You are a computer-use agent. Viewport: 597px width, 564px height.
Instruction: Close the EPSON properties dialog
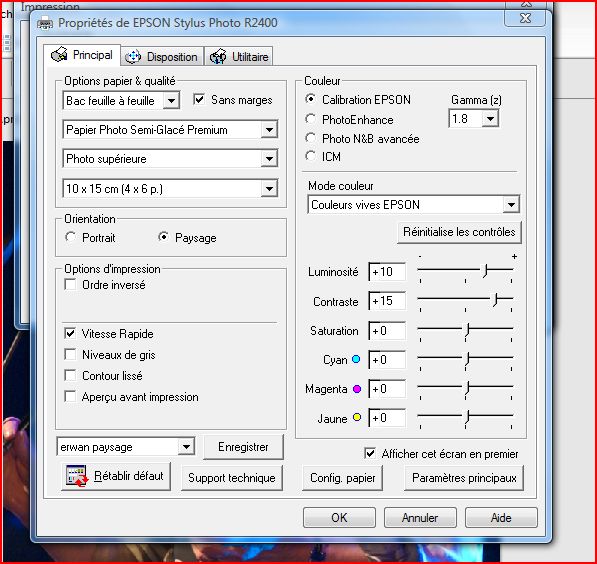525,18
